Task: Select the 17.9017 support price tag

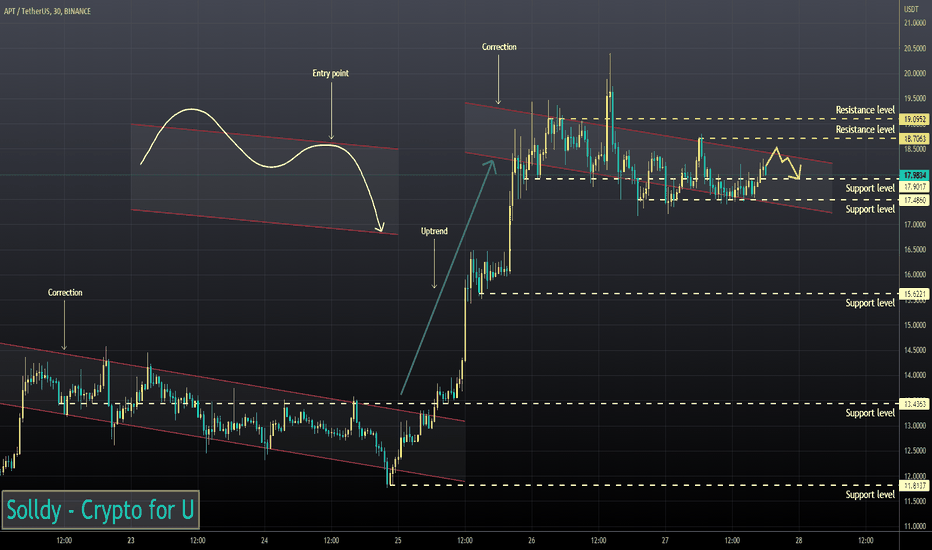Action: [x=915, y=187]
